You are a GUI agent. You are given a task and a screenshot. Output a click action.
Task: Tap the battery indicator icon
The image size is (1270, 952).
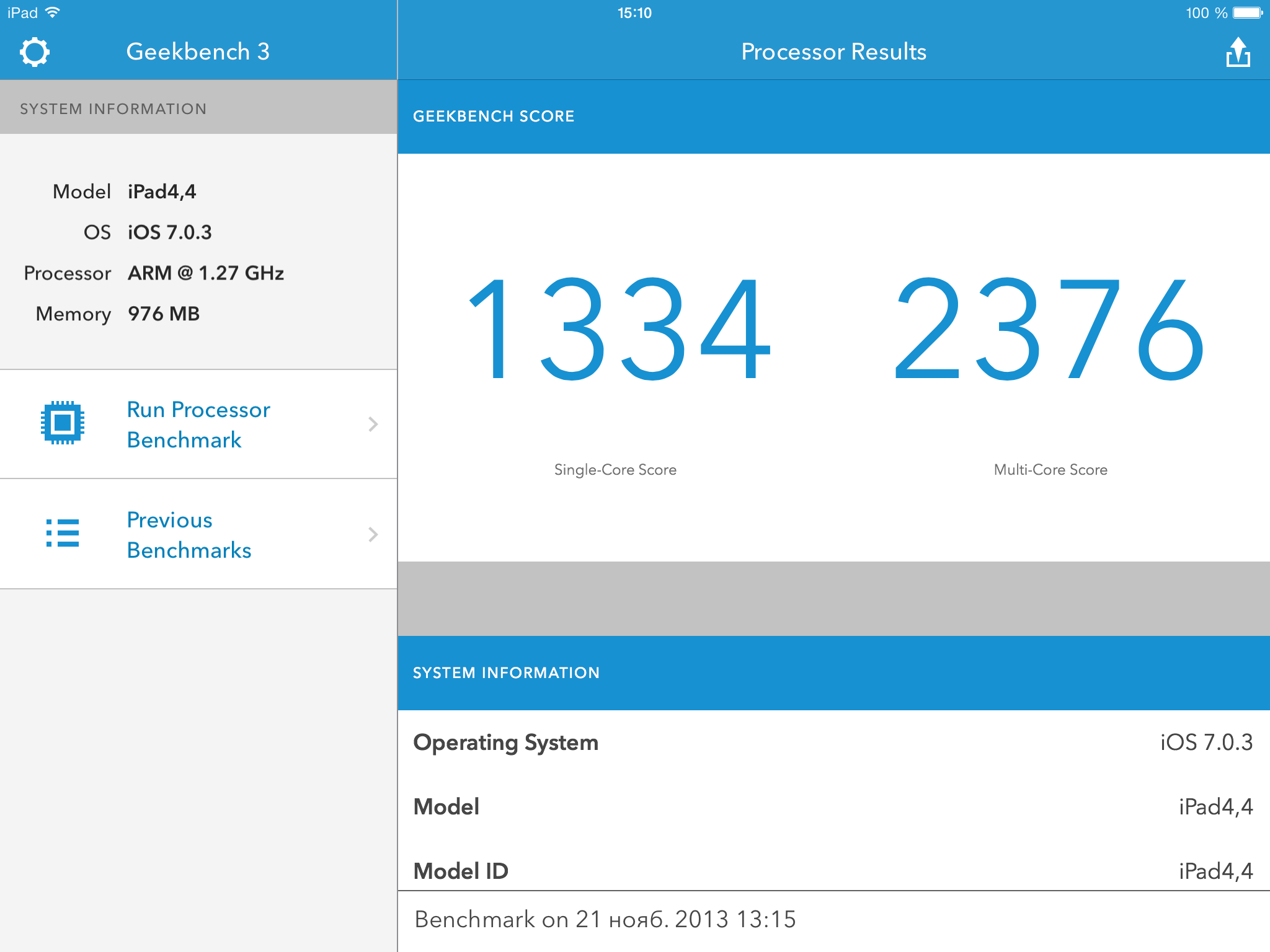pyautogui.click(x=1247, y=12)
